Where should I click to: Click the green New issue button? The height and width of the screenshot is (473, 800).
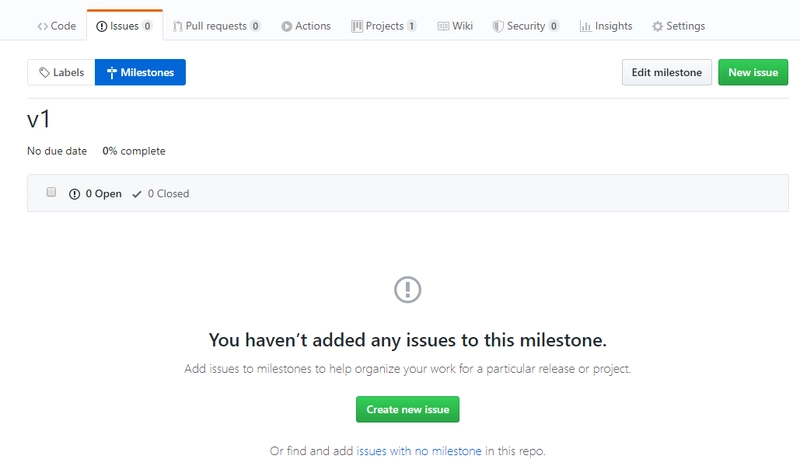coord(753,72)
